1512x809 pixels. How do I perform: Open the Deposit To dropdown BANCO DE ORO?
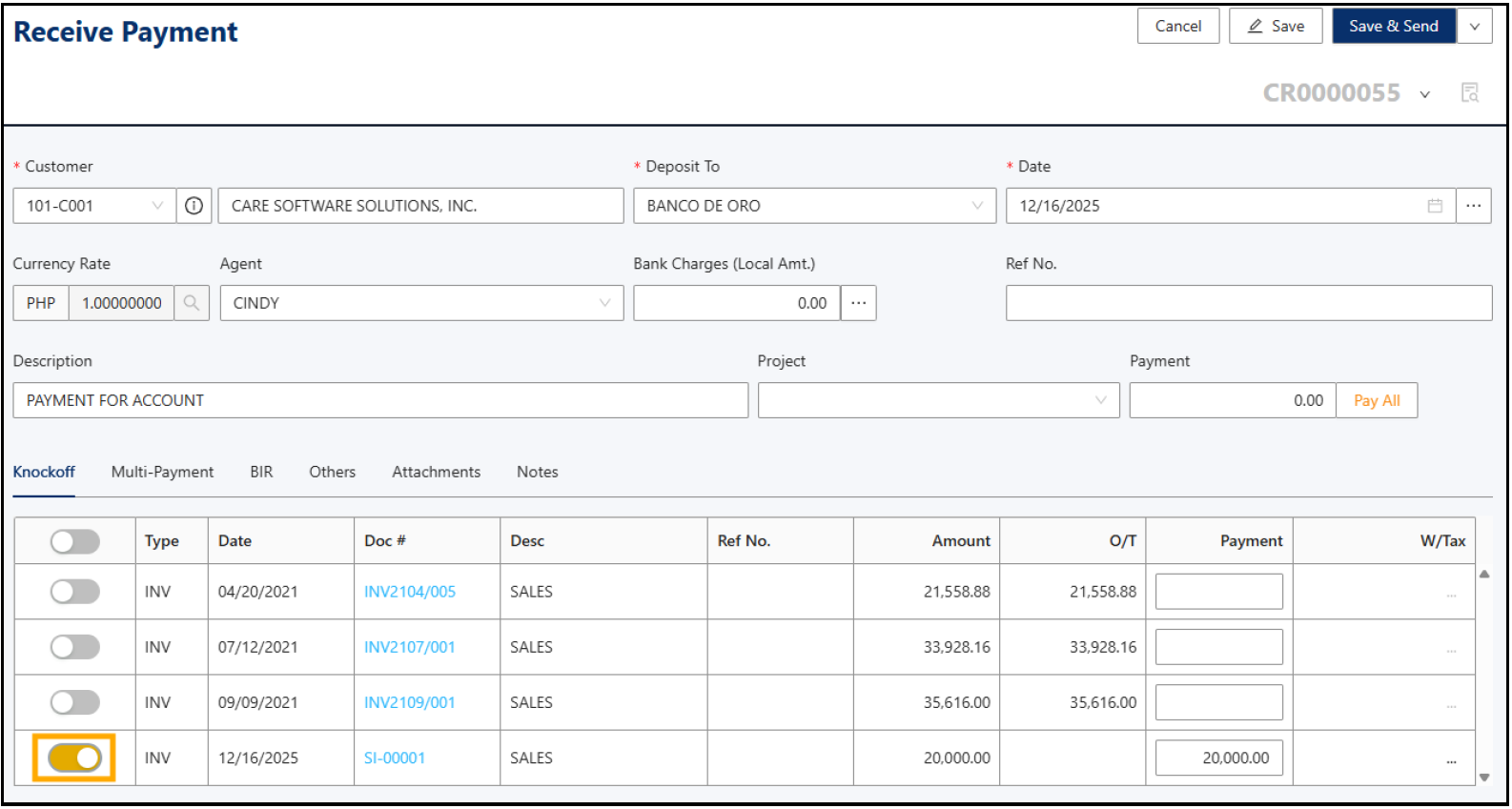point(814,206)
